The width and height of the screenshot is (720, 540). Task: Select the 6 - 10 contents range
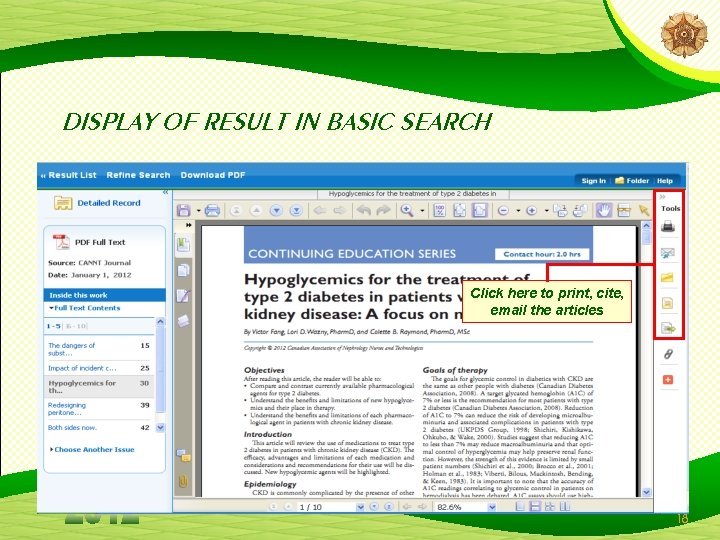[x=76, y=326]
